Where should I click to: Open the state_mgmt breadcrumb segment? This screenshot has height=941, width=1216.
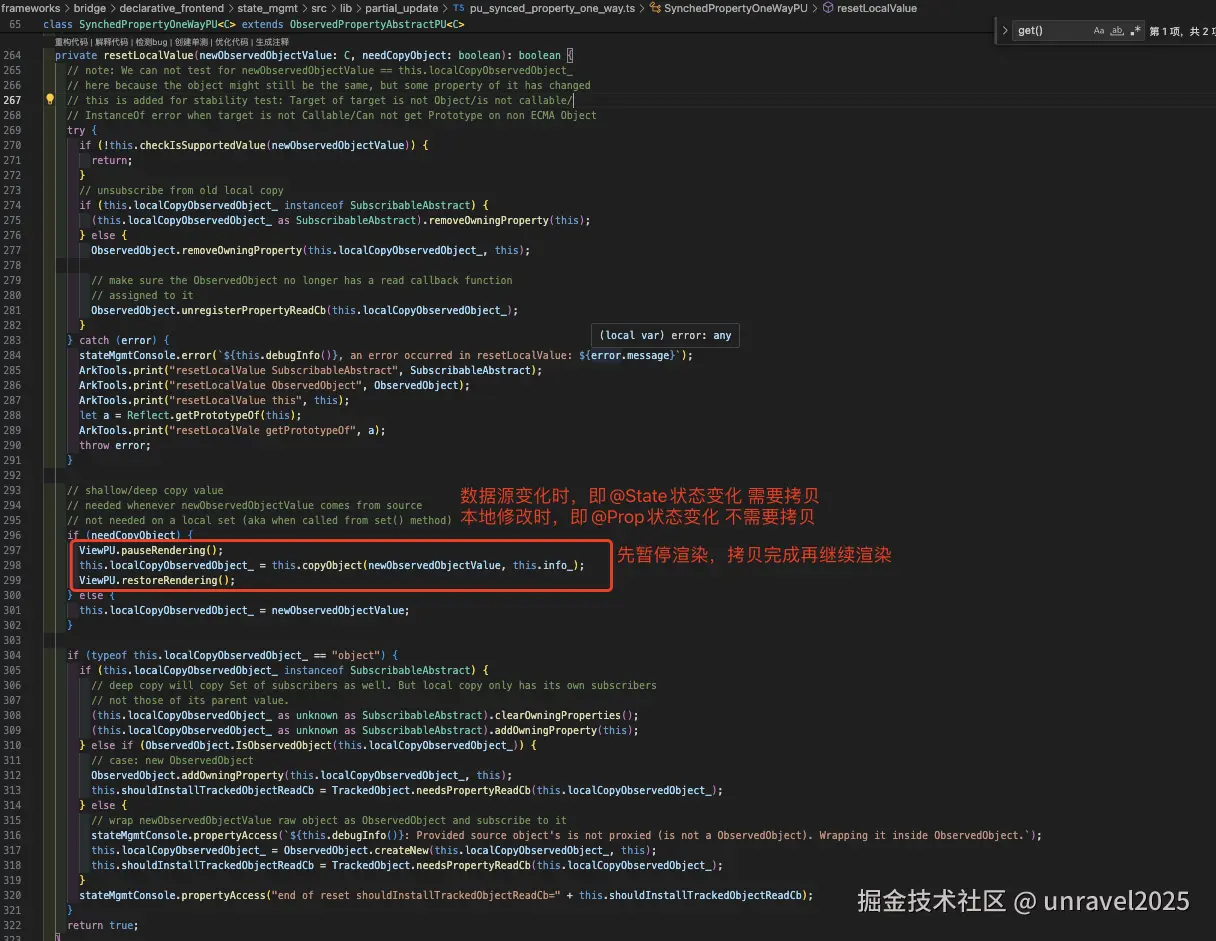267,8
